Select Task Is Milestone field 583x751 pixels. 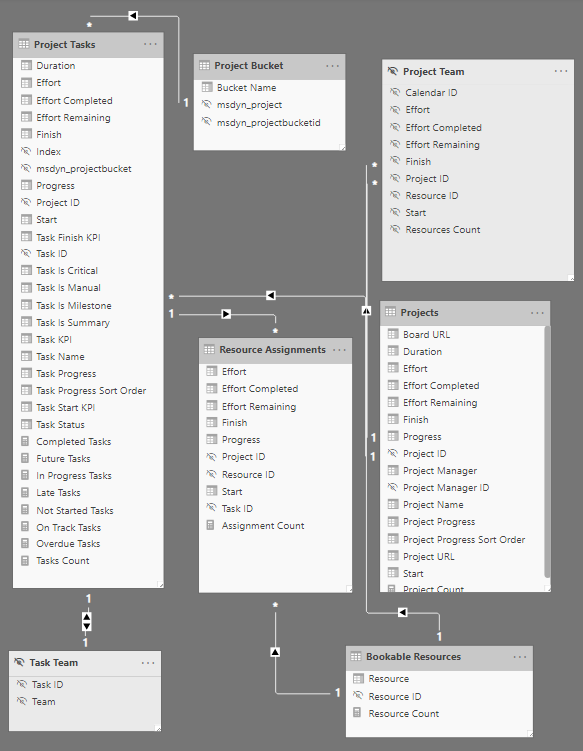point(74,306)
